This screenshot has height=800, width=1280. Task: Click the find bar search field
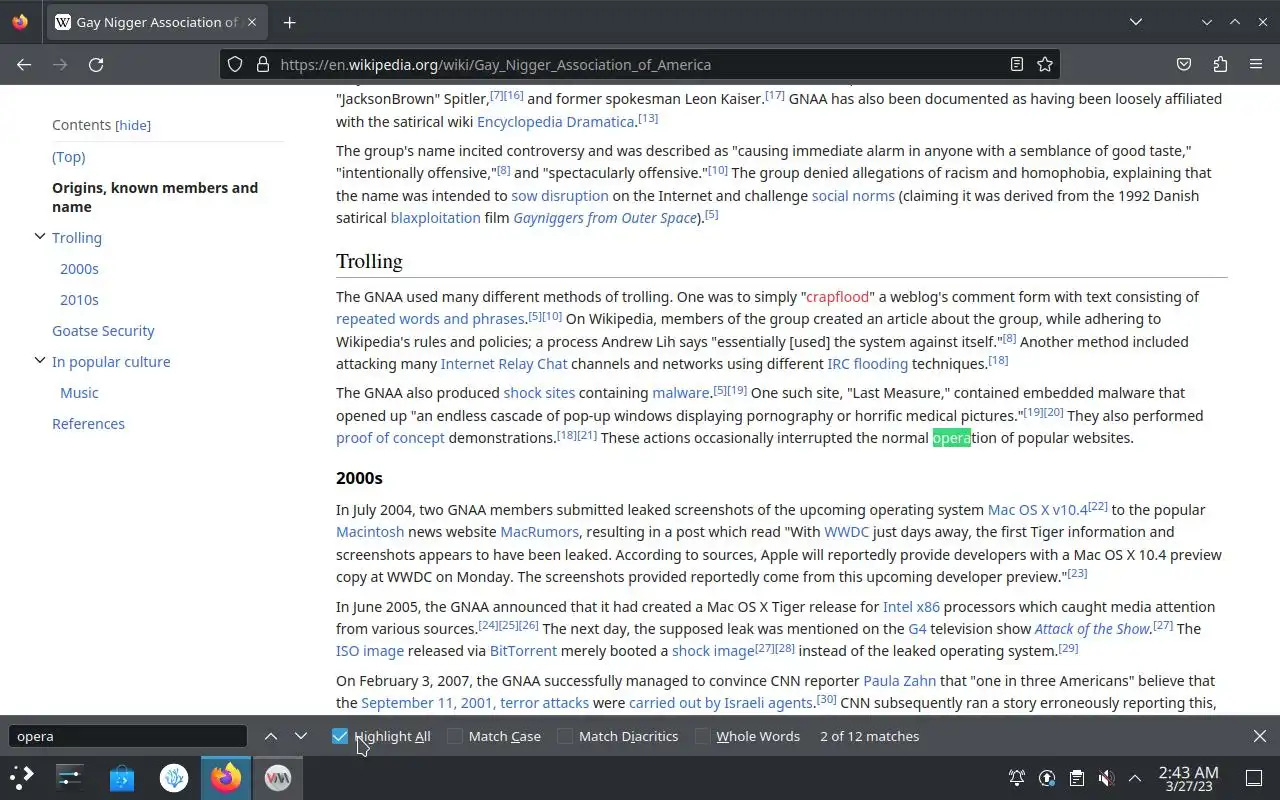127,736
